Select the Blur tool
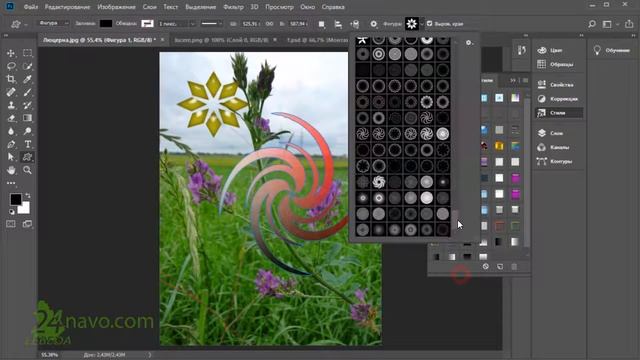The image size is (640, 360). point(11,131)
